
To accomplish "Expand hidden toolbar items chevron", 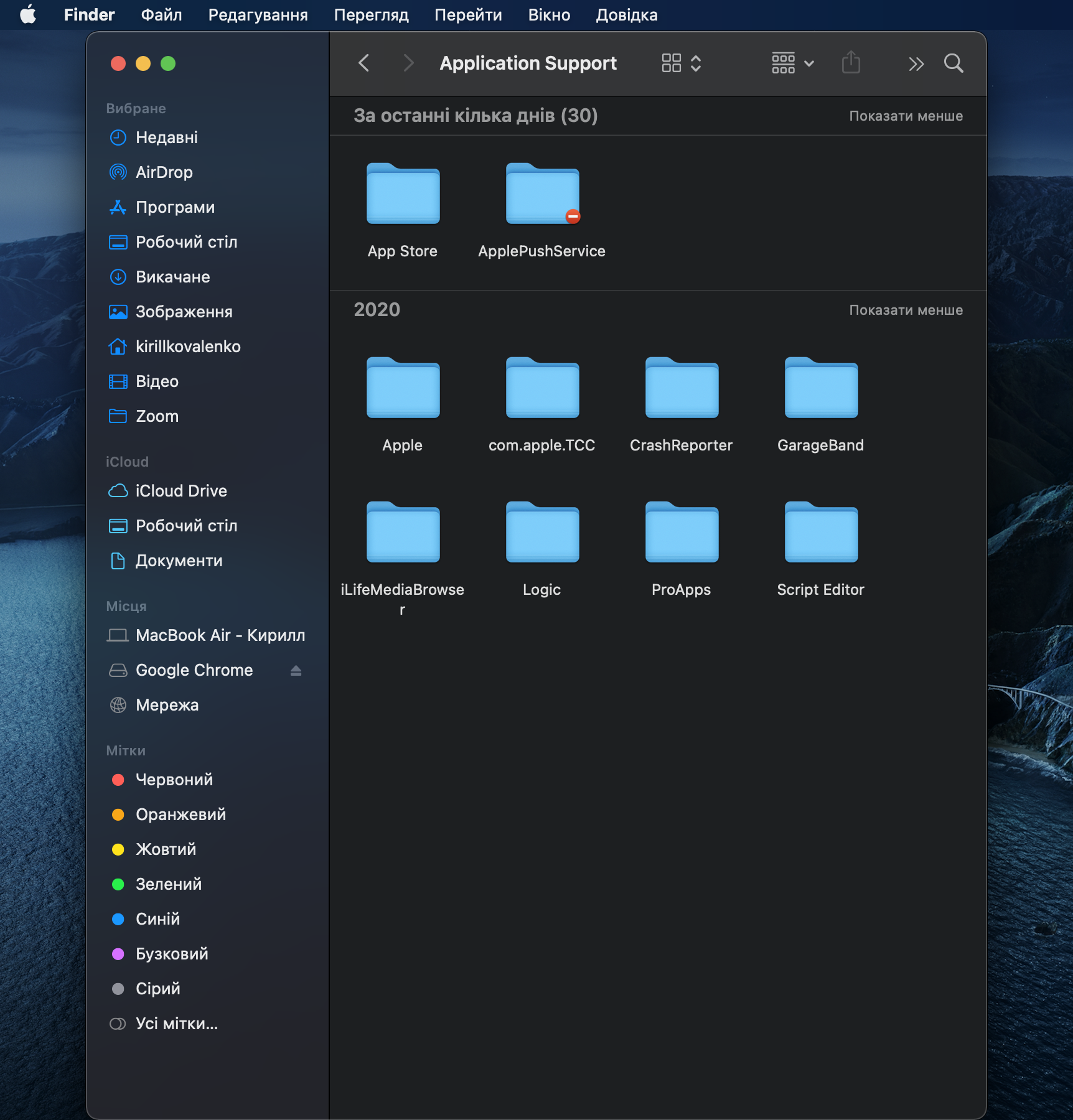I will (x=916, y=63).
